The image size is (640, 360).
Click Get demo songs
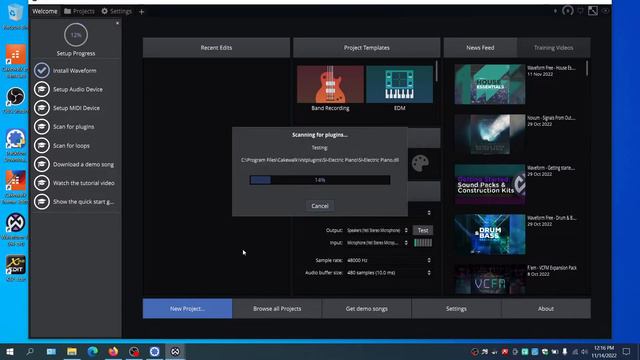[x=367, y=309]
